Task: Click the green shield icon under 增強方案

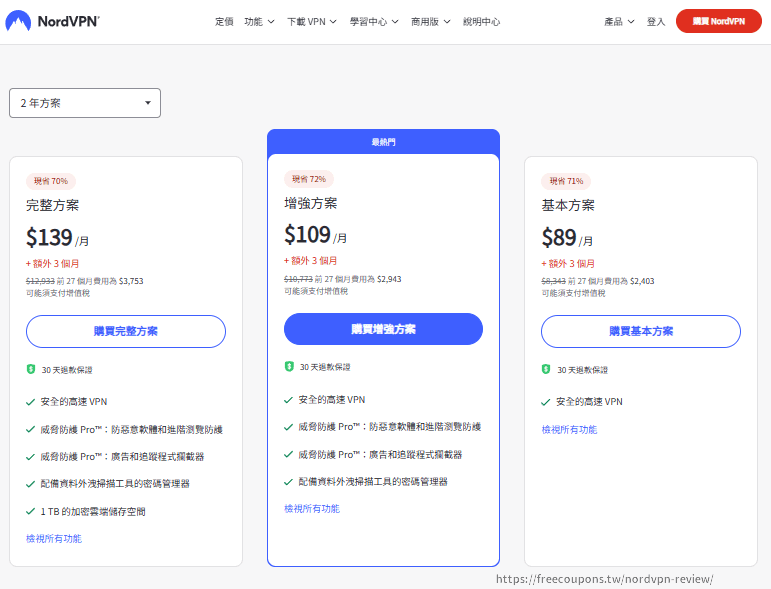Action: pyautogui.click(x=289, y=366)
